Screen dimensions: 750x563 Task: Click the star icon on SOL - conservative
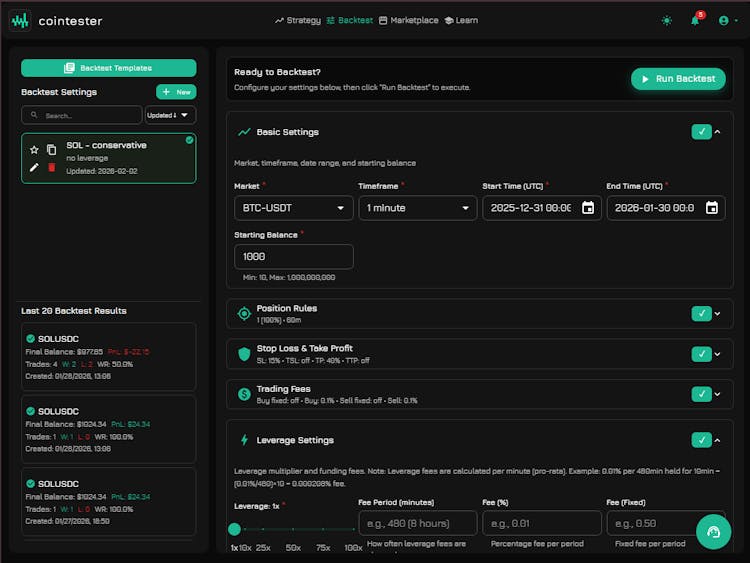tap(34, 150)
